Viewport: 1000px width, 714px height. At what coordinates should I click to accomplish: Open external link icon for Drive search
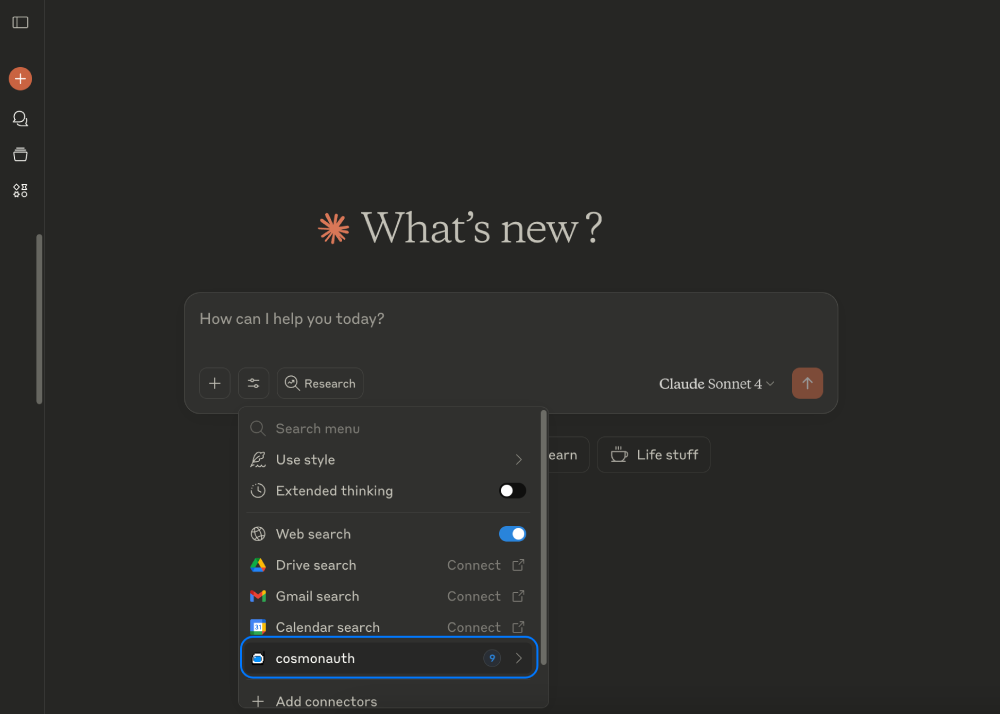[518, 565]
